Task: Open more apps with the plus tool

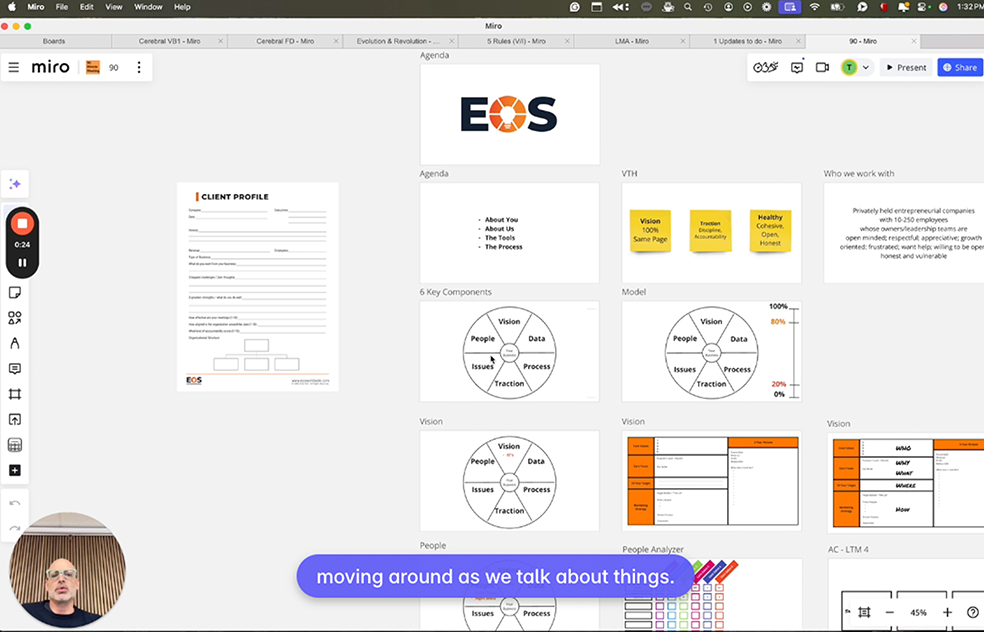Action: [x=15, y=471]
